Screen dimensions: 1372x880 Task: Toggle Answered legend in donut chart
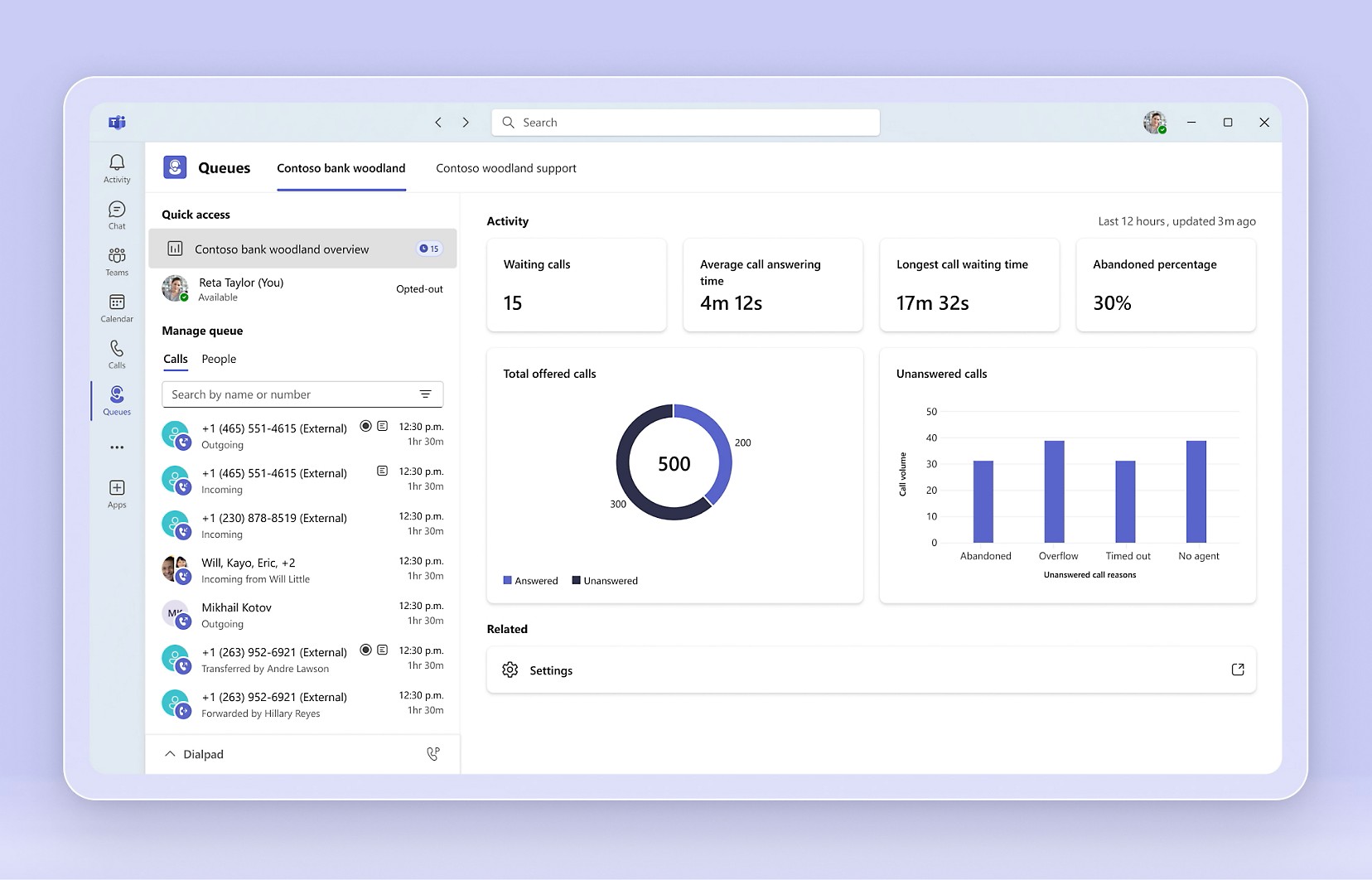tap(530, 581)
